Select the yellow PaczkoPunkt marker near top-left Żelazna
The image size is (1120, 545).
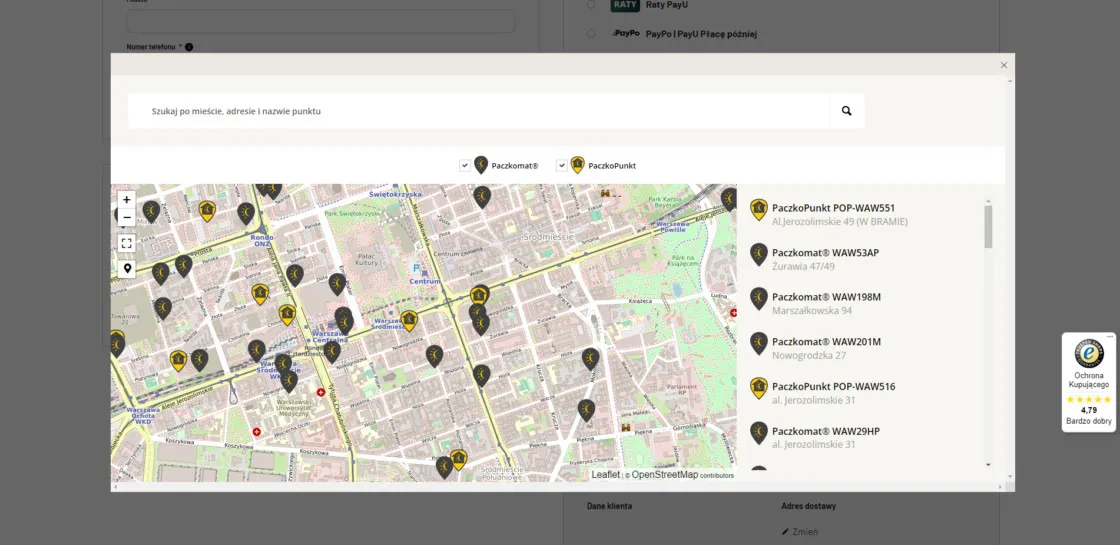[207, 211]
